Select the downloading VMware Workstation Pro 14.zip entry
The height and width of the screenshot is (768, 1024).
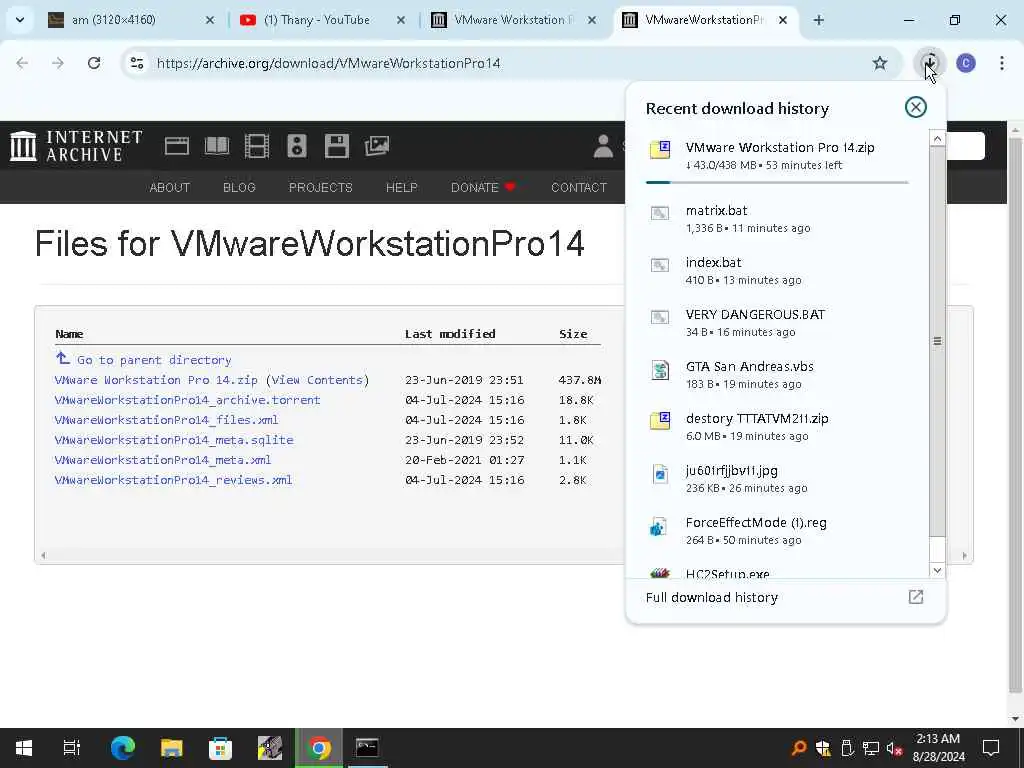pos(777,155)
